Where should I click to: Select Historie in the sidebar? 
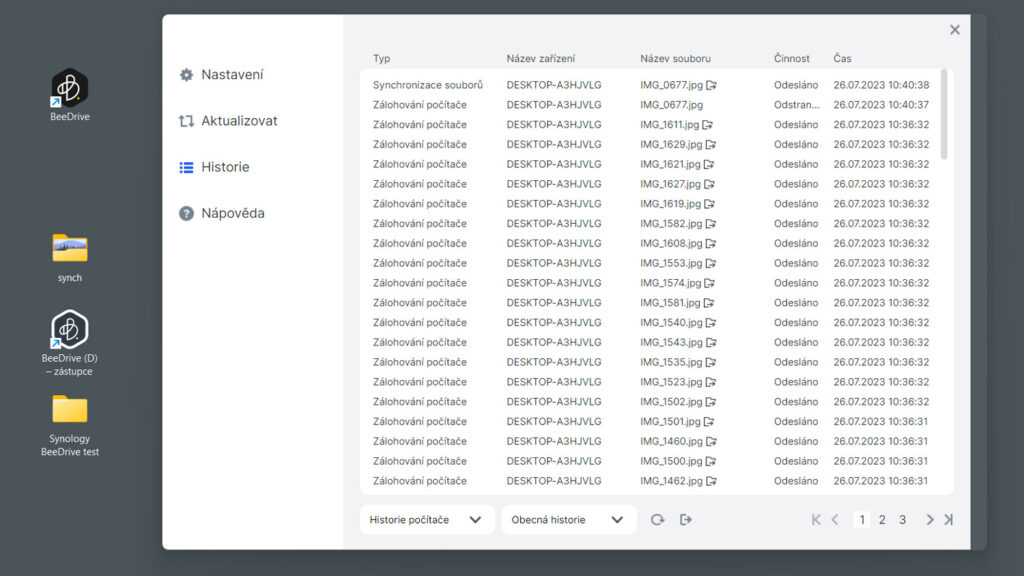[x=225, y=167]
